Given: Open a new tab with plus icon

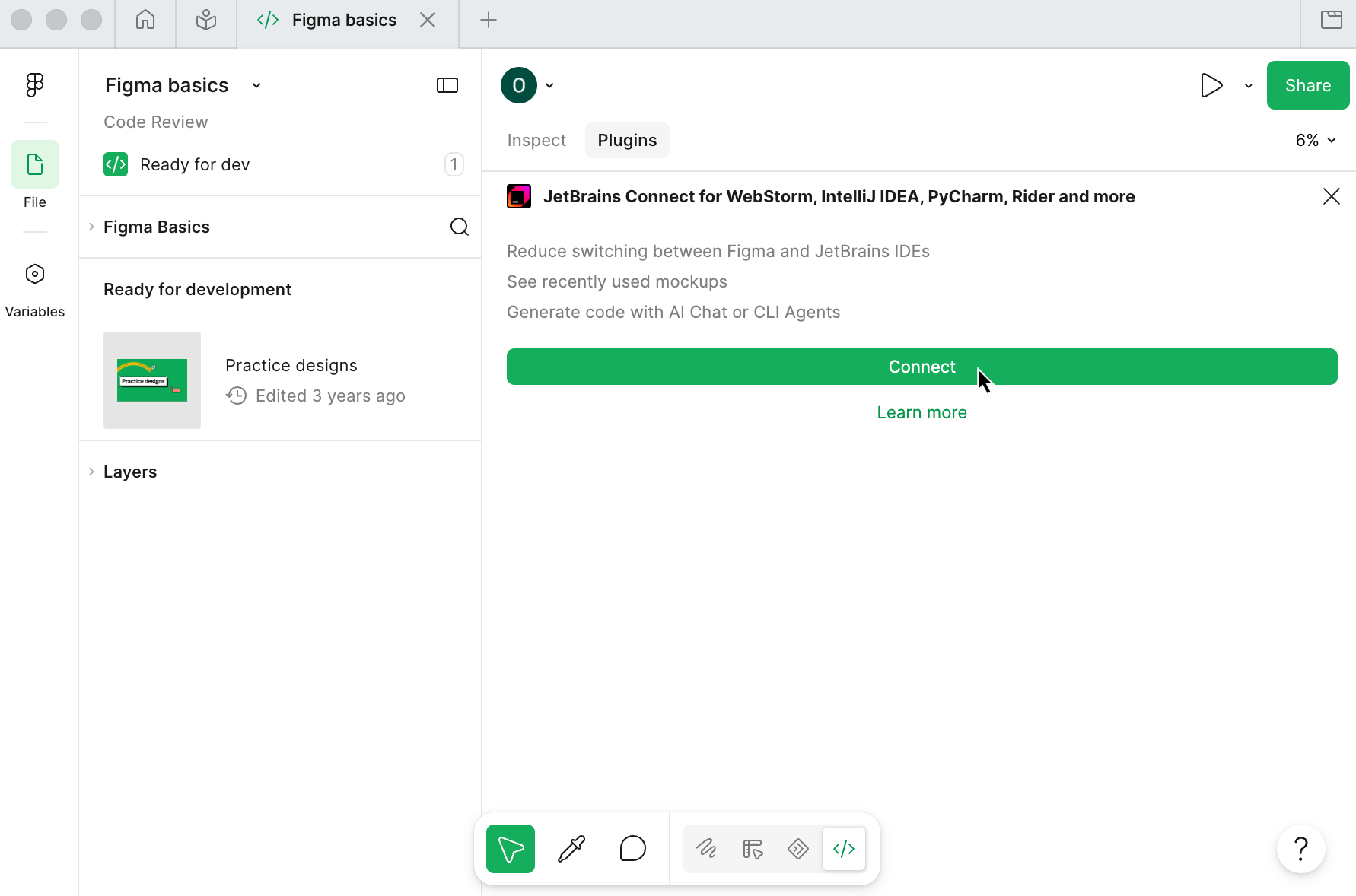Looking at the screenshot, I should click(489, 20).
